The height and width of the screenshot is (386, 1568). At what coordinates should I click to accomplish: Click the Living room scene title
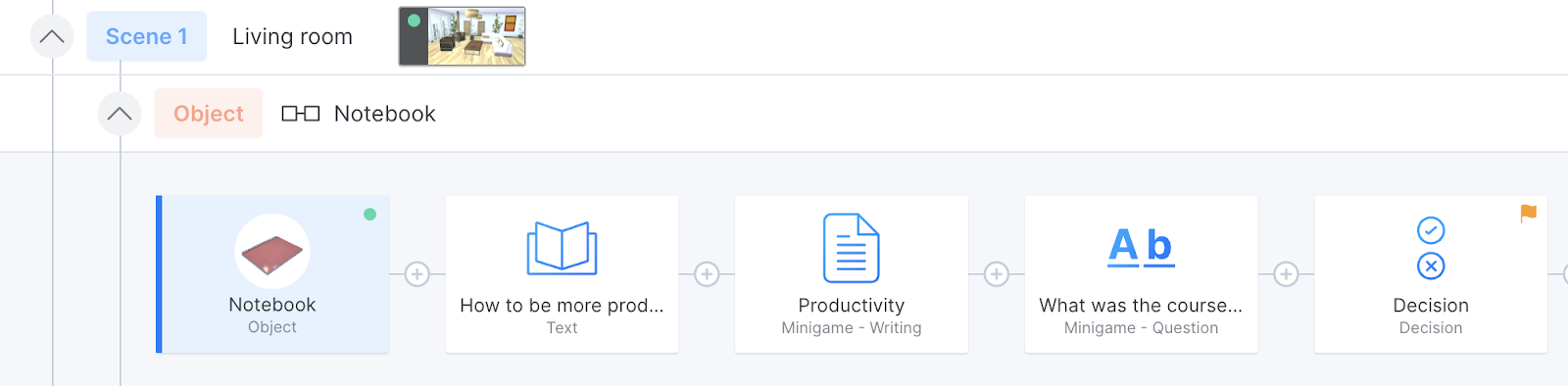pyautogui.click(x=292, y=36)
